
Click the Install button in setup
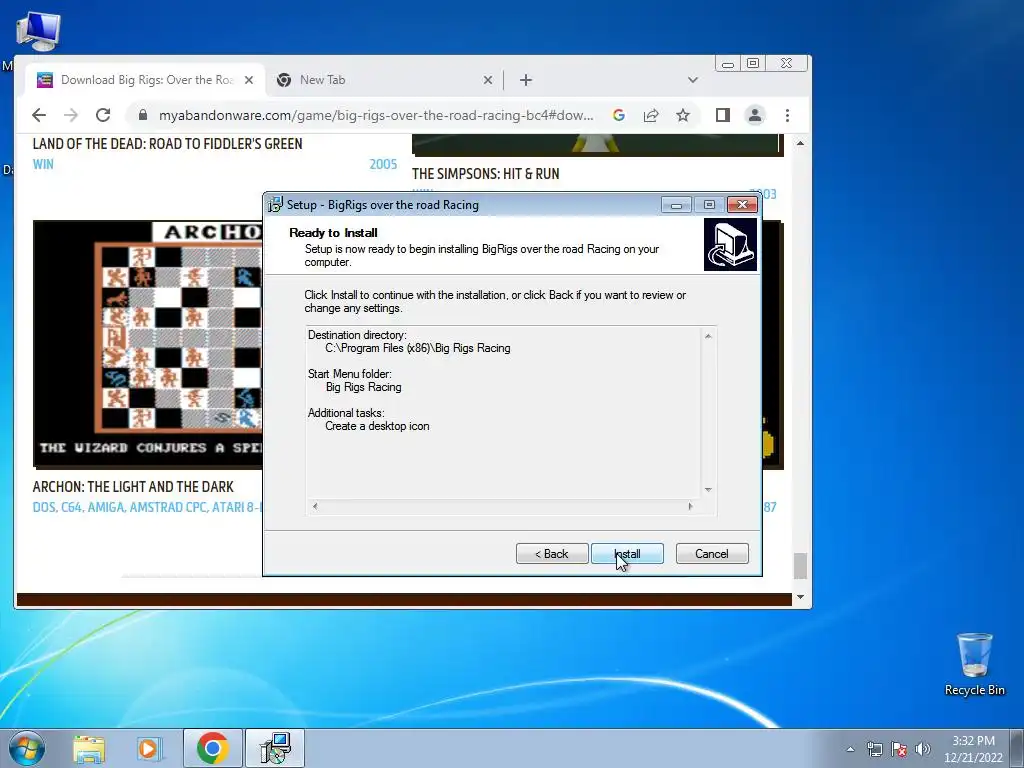click(x=627, y=554)
